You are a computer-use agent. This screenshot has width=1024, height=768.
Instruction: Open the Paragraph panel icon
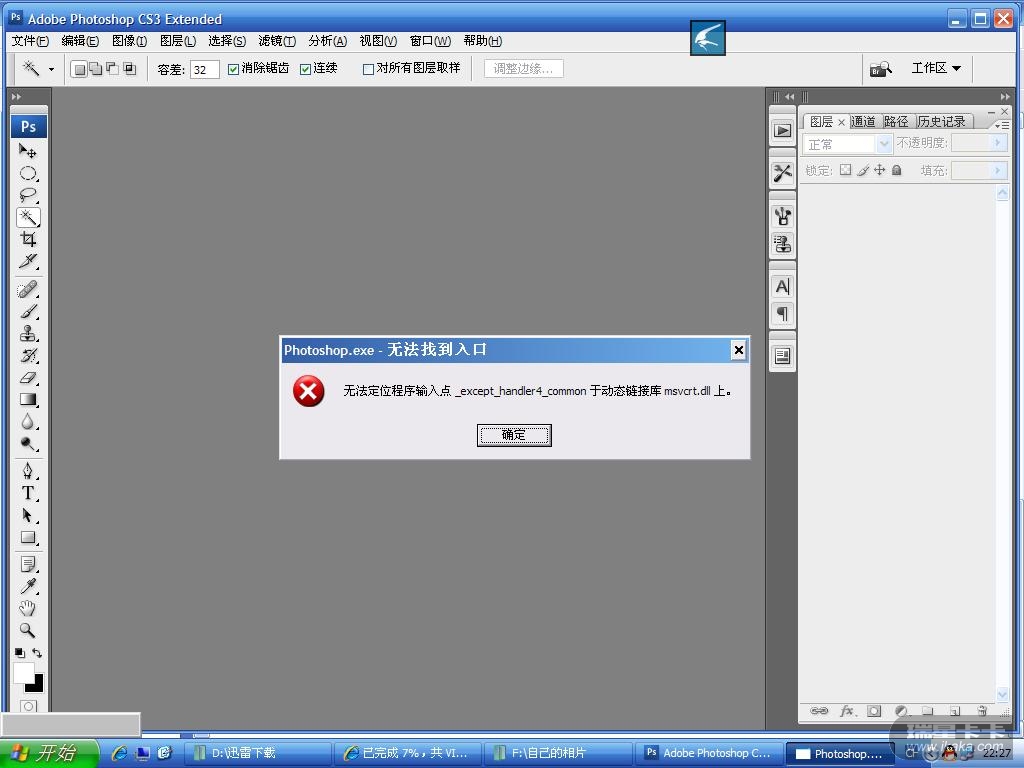[x=782, y=314]
